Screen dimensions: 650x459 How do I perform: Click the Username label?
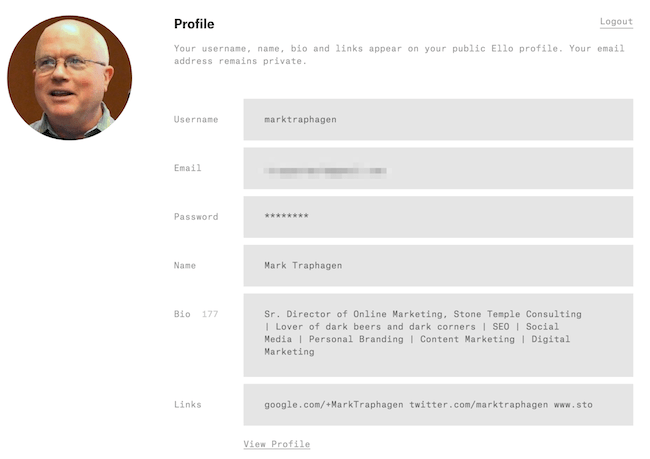pyautogui.click(x=196, y=119)
